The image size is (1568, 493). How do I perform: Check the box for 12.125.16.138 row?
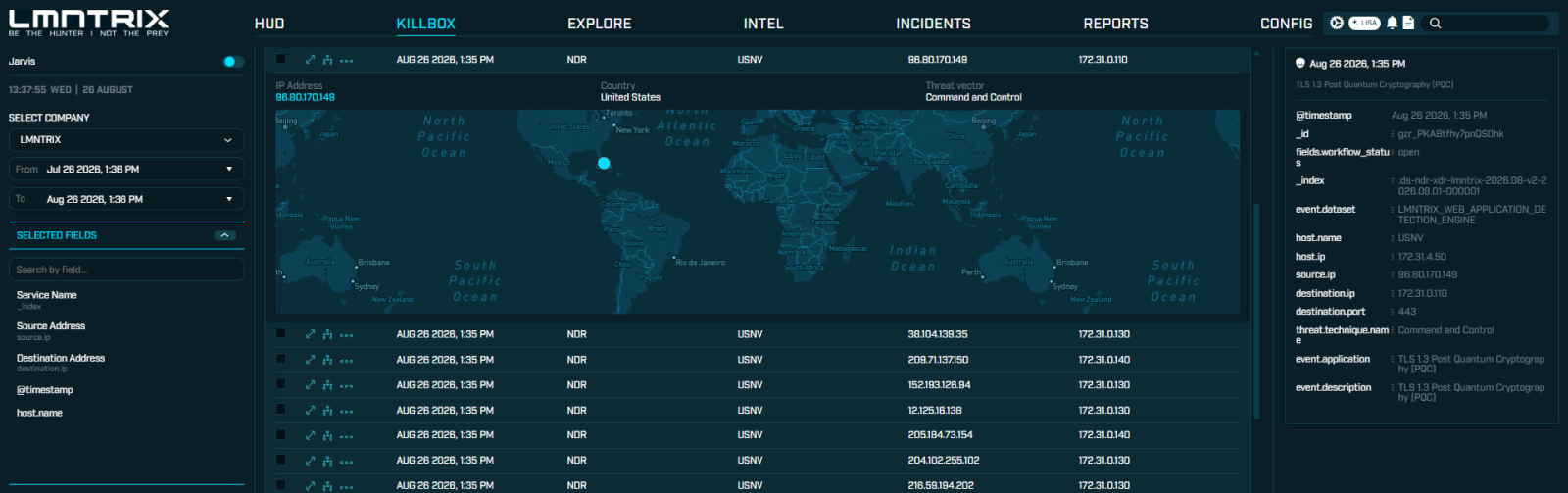(281, 410)
